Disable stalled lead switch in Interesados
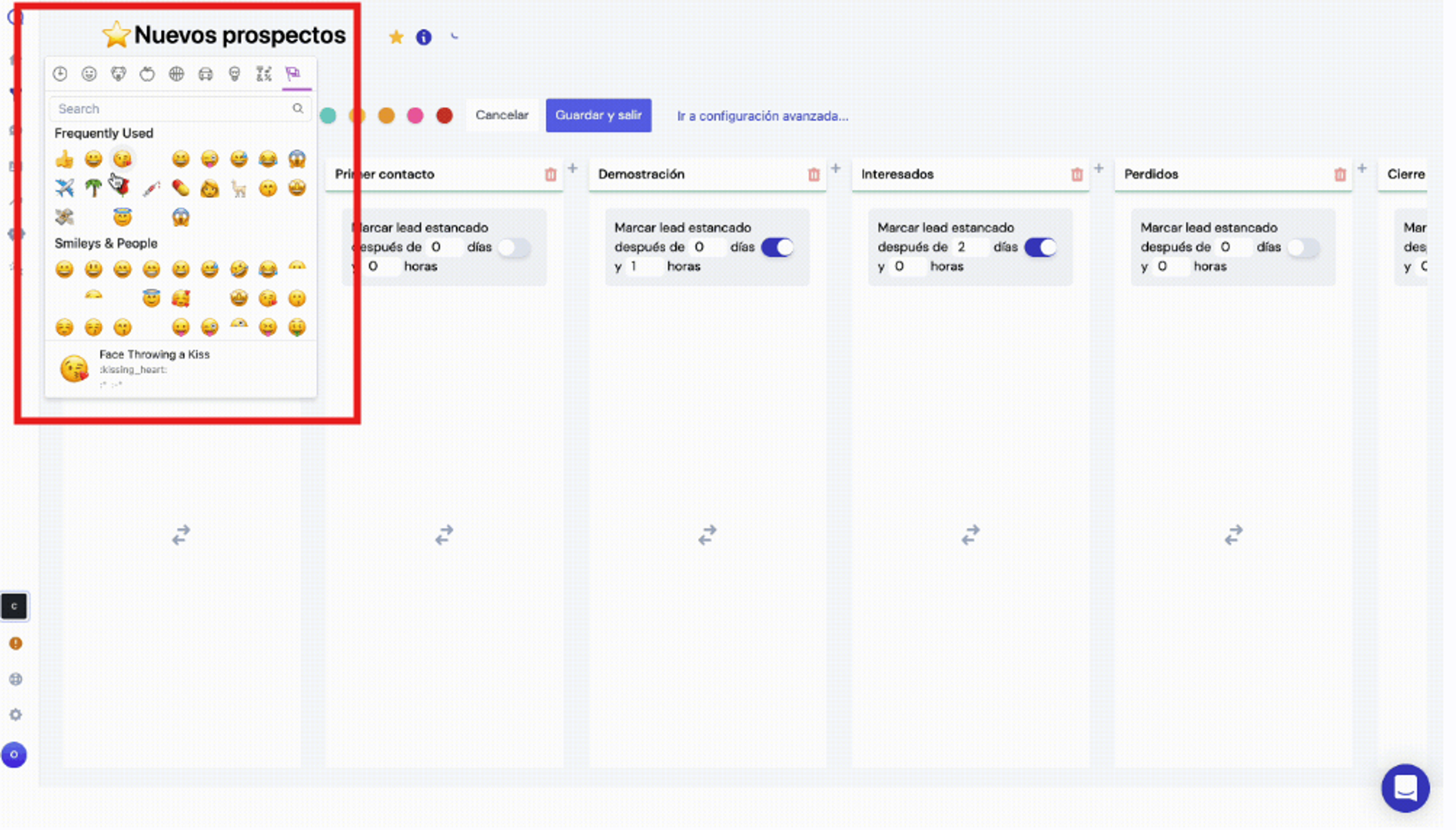 (x=1040, y=247)
